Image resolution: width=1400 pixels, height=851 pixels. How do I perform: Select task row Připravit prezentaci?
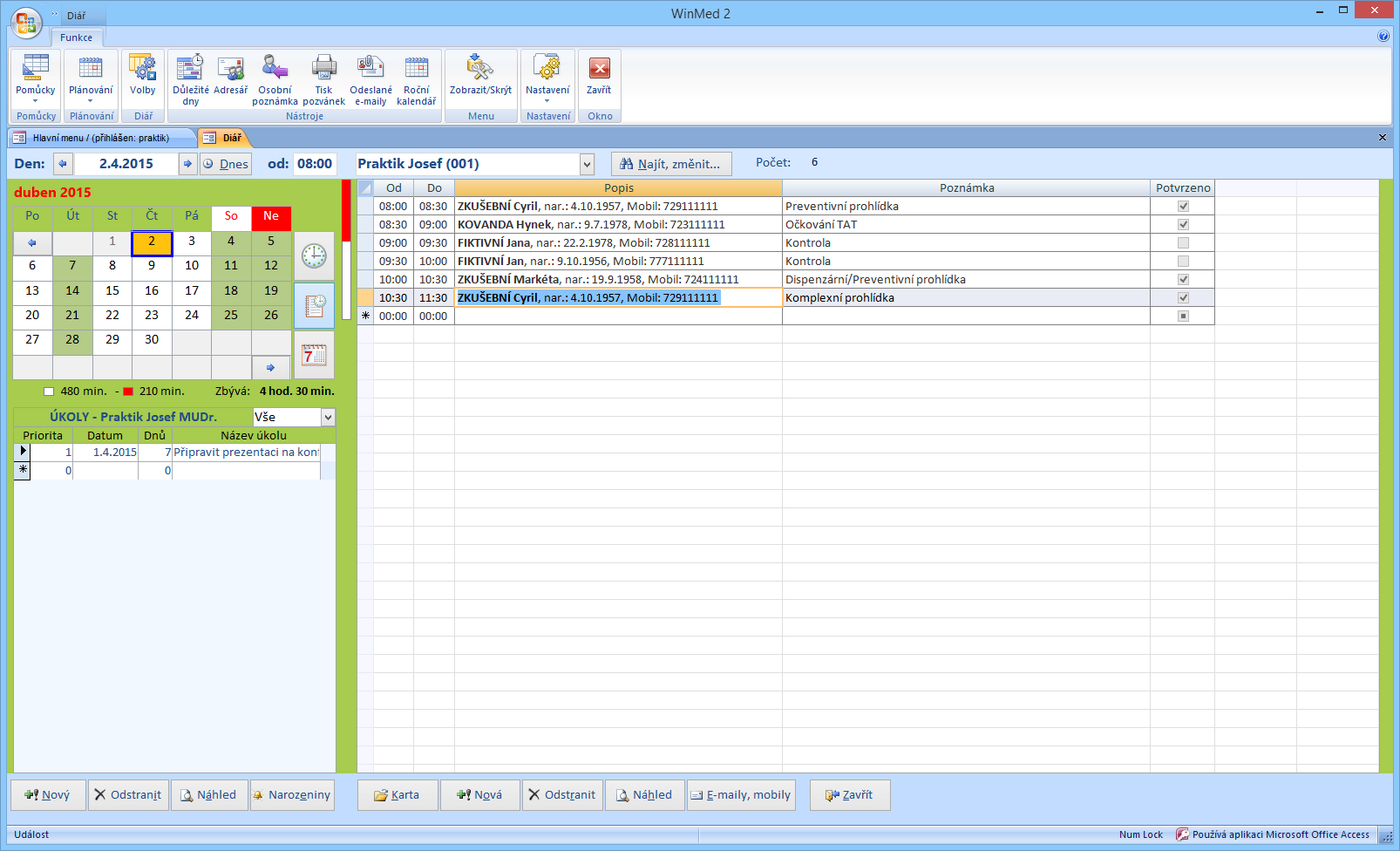tap(174, 453)
